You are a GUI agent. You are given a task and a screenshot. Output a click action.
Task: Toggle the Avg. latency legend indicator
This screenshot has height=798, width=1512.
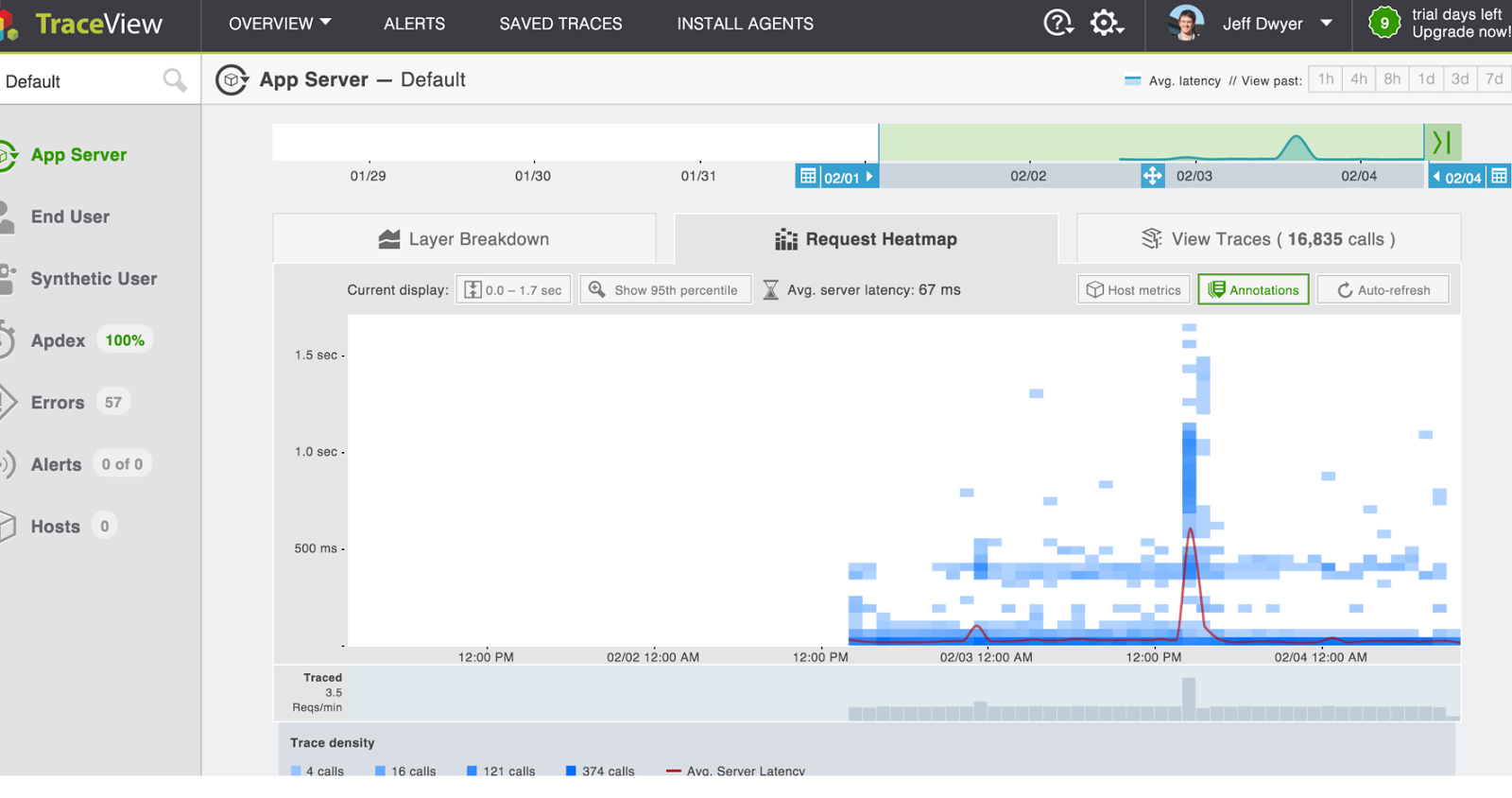click(1132, 81)
